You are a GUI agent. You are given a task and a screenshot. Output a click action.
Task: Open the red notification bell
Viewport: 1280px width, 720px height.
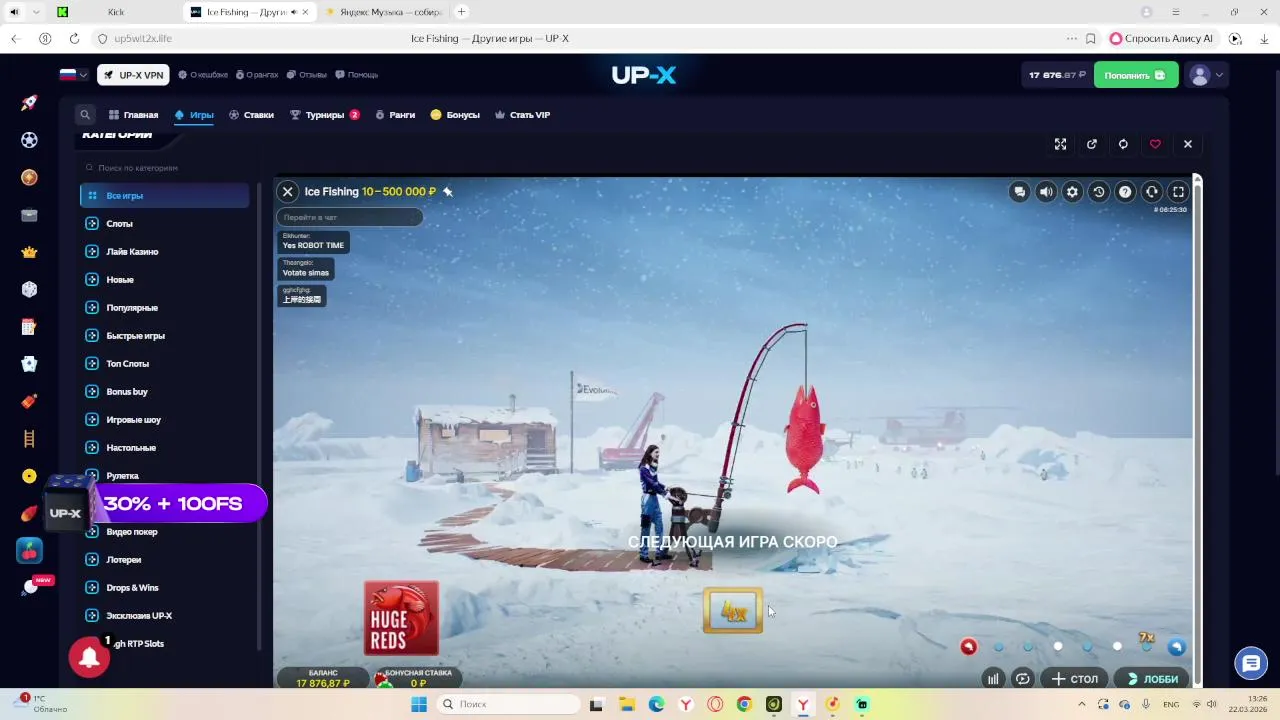tap(89, 657)
